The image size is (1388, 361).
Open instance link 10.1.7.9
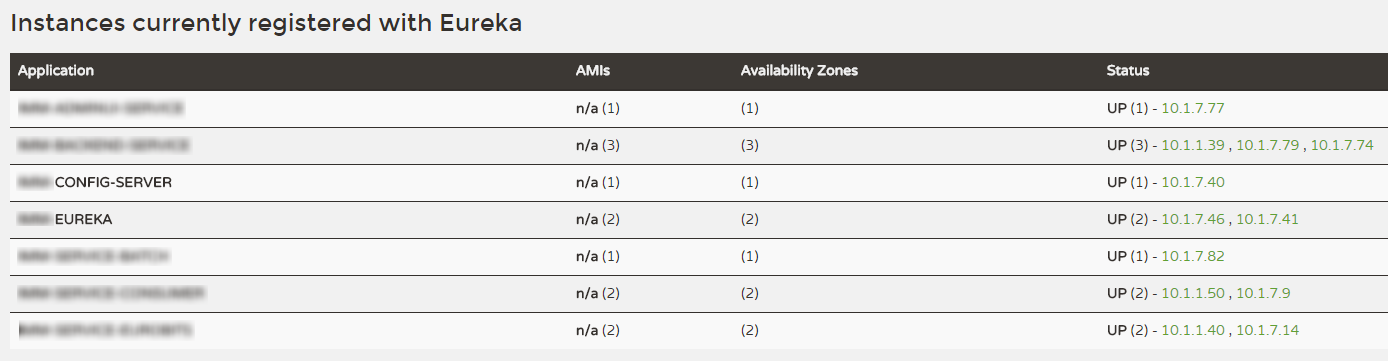[x=1263, y=293]
